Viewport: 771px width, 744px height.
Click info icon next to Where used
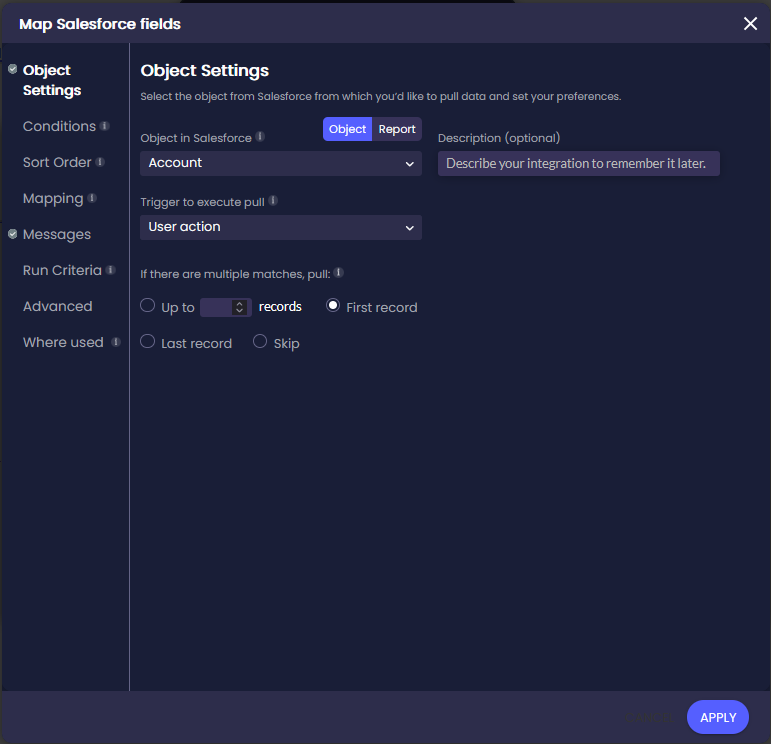coord(116,342)
